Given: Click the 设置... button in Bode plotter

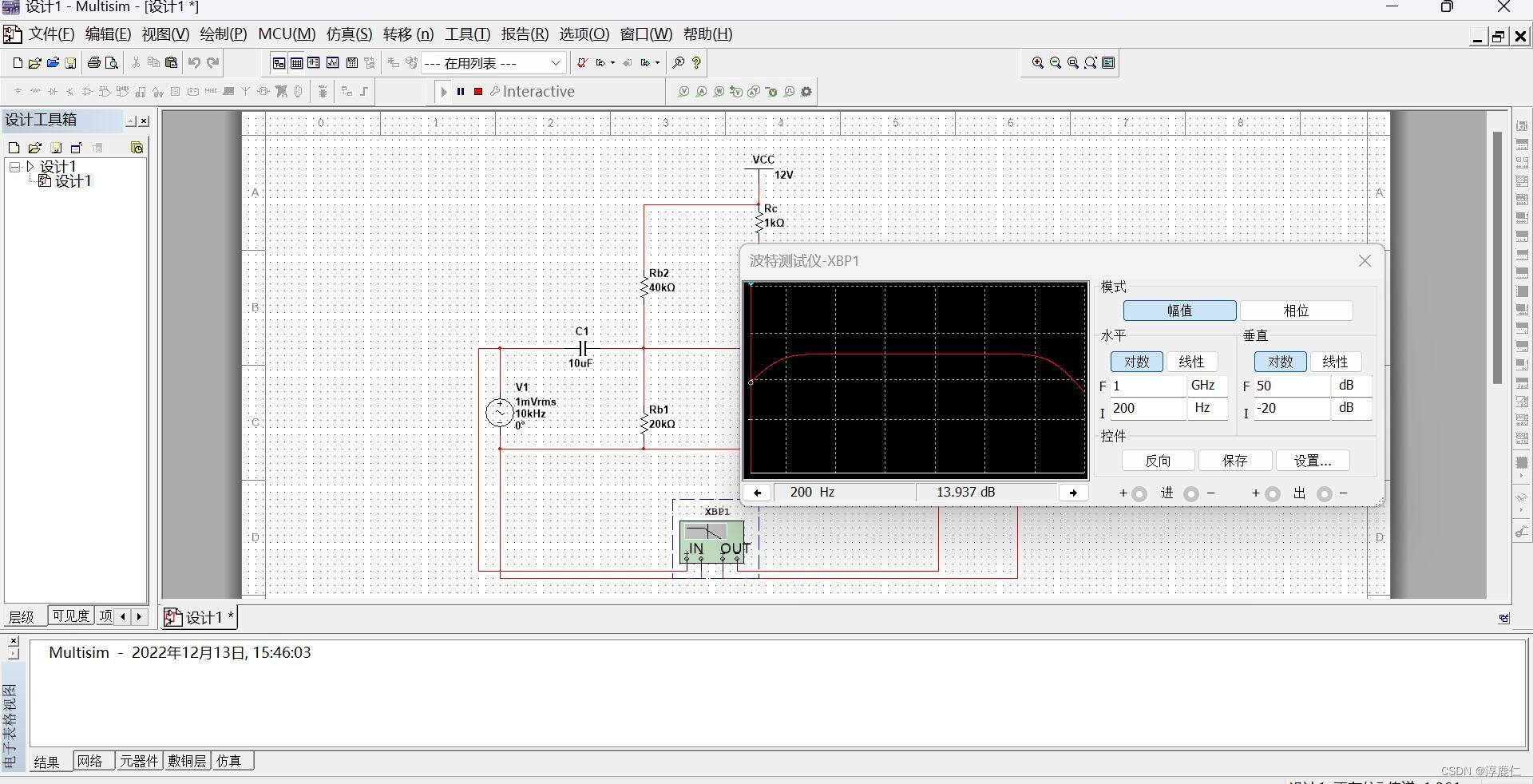Looking at the screenshot, I should [x=1312, y=461].
